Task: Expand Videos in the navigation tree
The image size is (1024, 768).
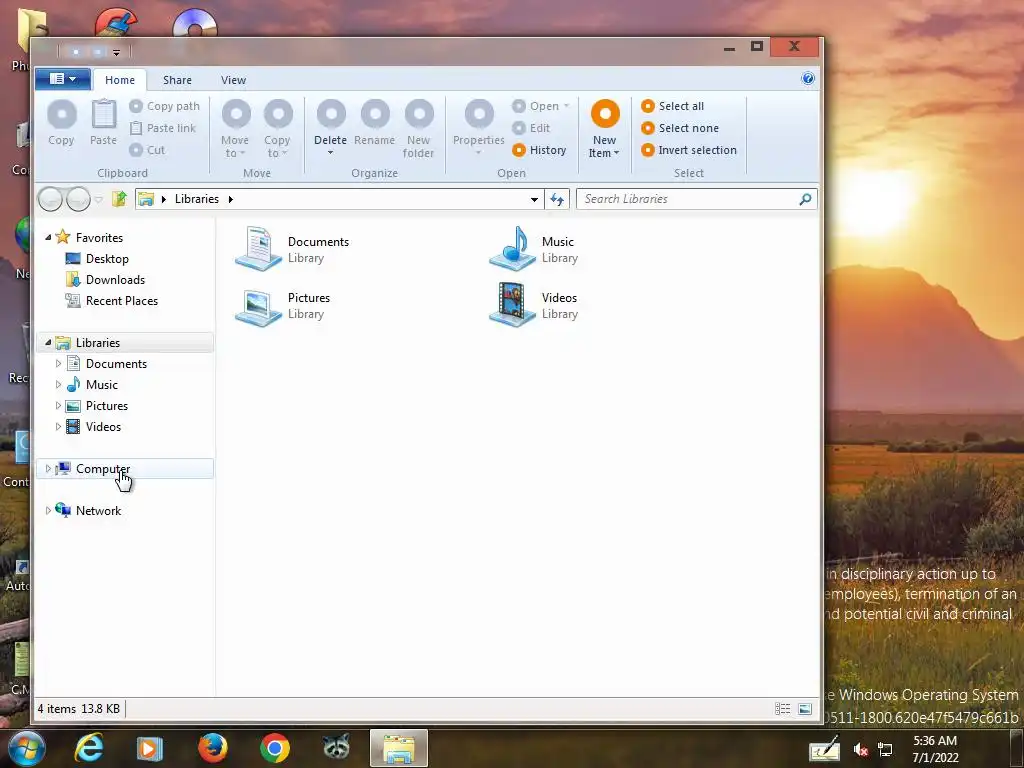Action: [x=58, y=426]
